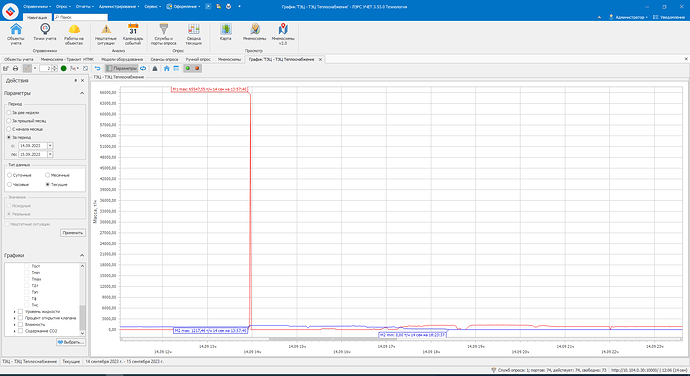Open the Отчеты menu
Screen dimensions: 690x376
[84, 7]
